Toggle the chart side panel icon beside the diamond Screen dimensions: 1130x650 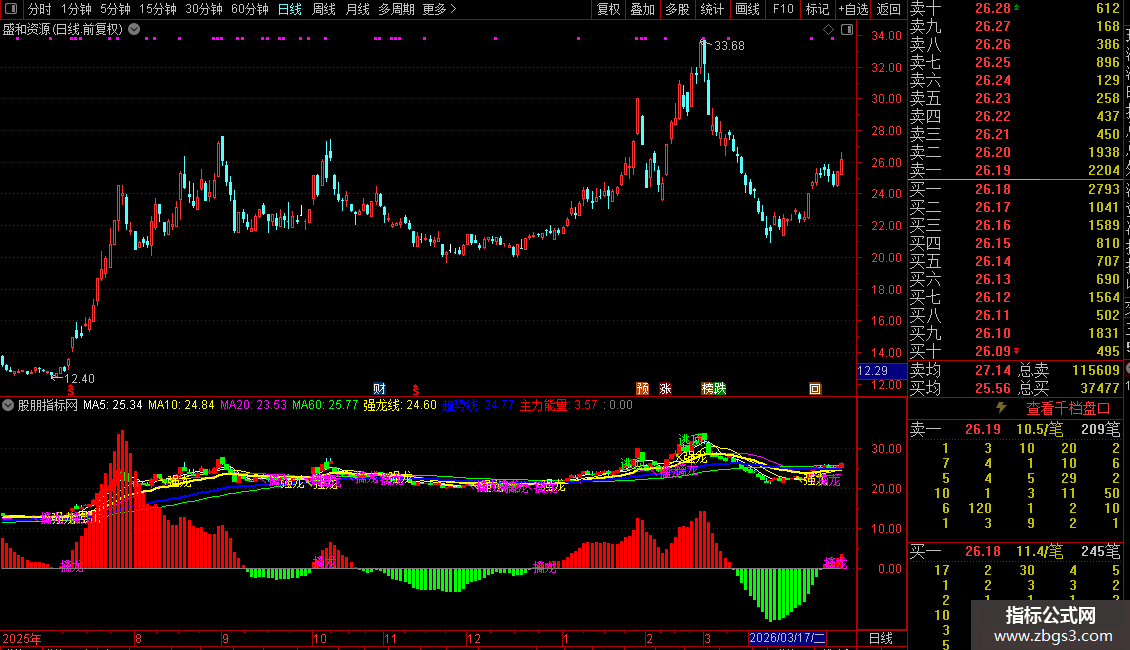pyautogui.click(x=847, y=30)
